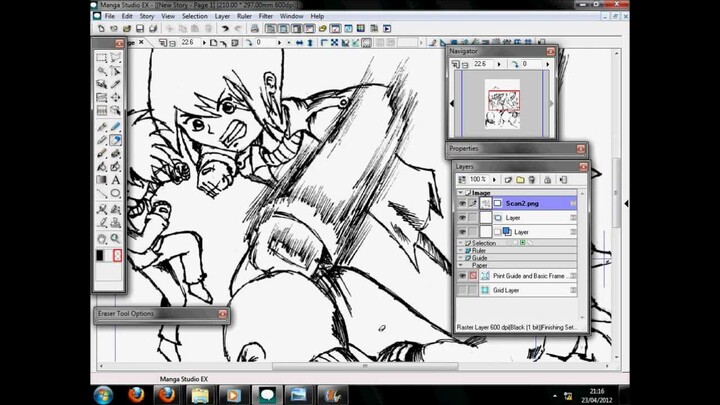
Task: Select the Polyline Lasso tool
Action: pos(116,58)
